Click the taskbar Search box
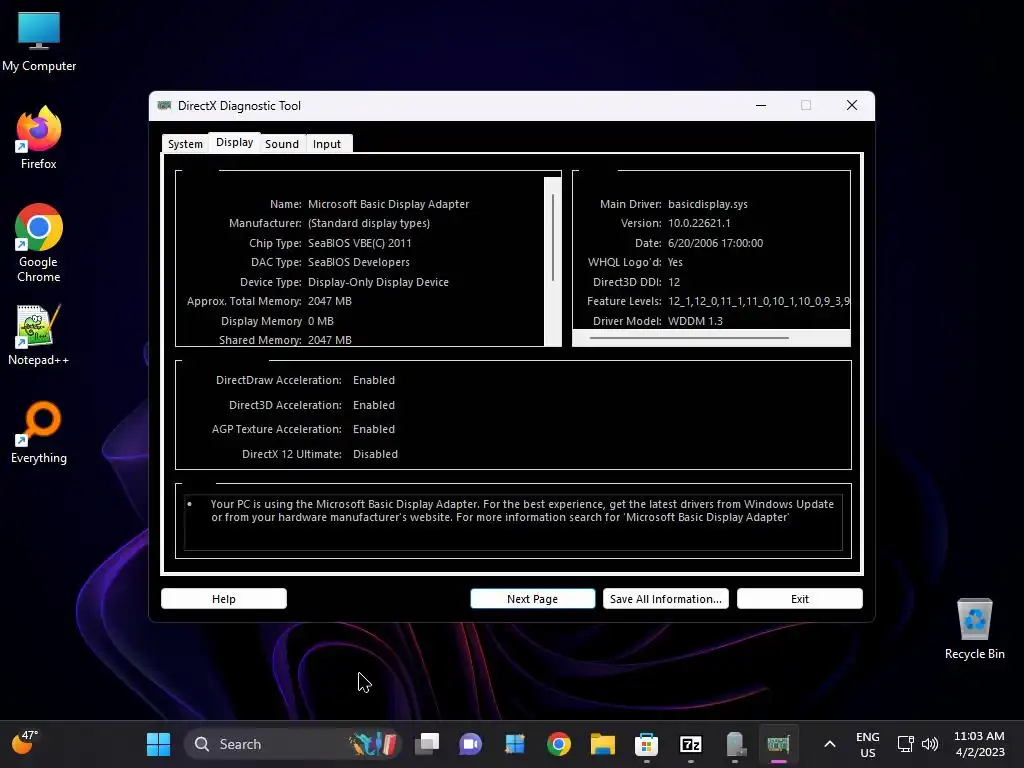 pyautogui.click(x=292, y=744)
